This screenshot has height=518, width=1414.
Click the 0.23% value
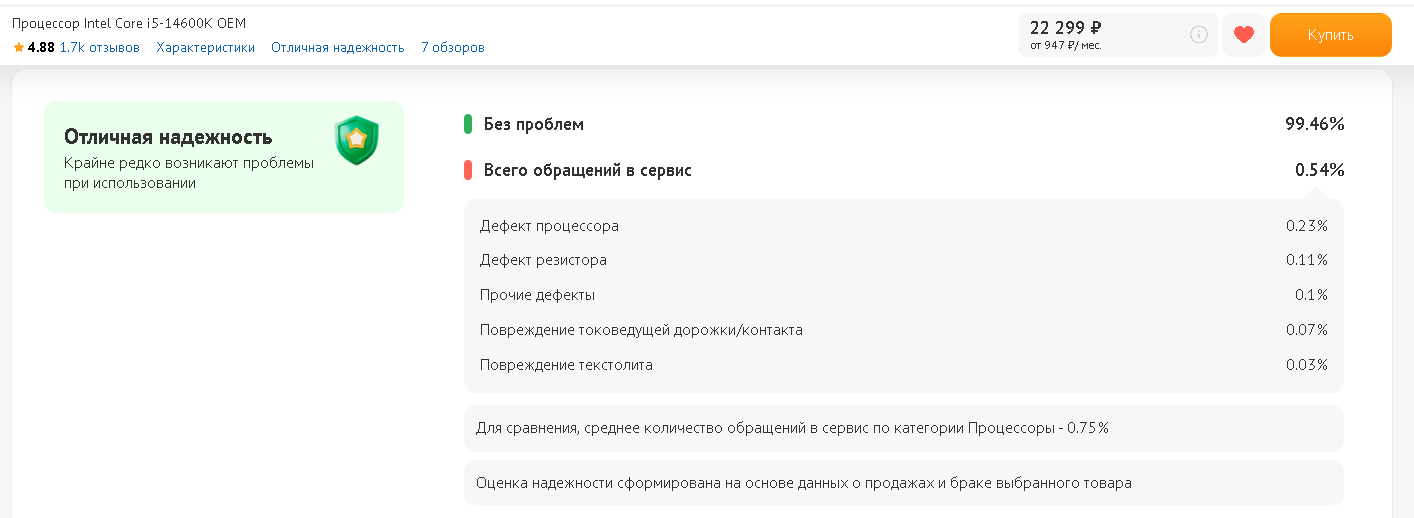[1307, 226]
